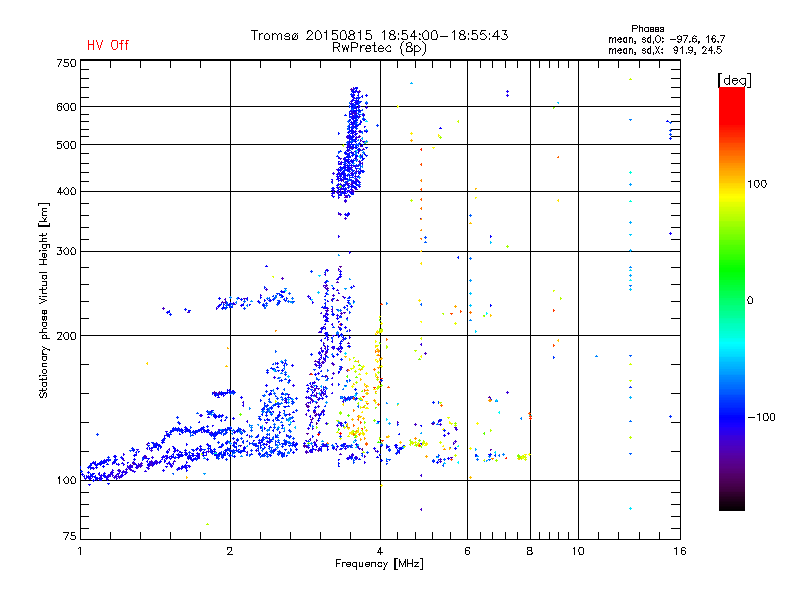Image resolution: width=800 pixels, height=600 pixels.
Task: Click the red 'HV Off' label
Action: coord(108,45)
